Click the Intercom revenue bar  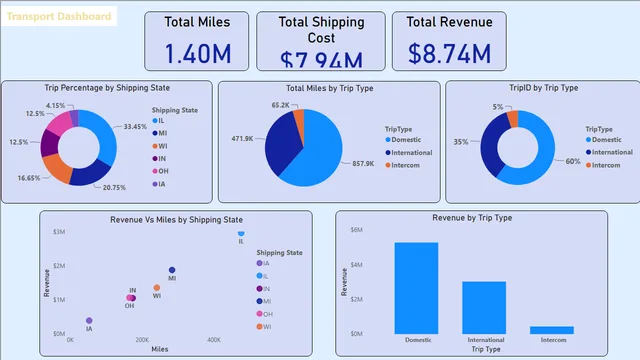click(x=552, y=330)
